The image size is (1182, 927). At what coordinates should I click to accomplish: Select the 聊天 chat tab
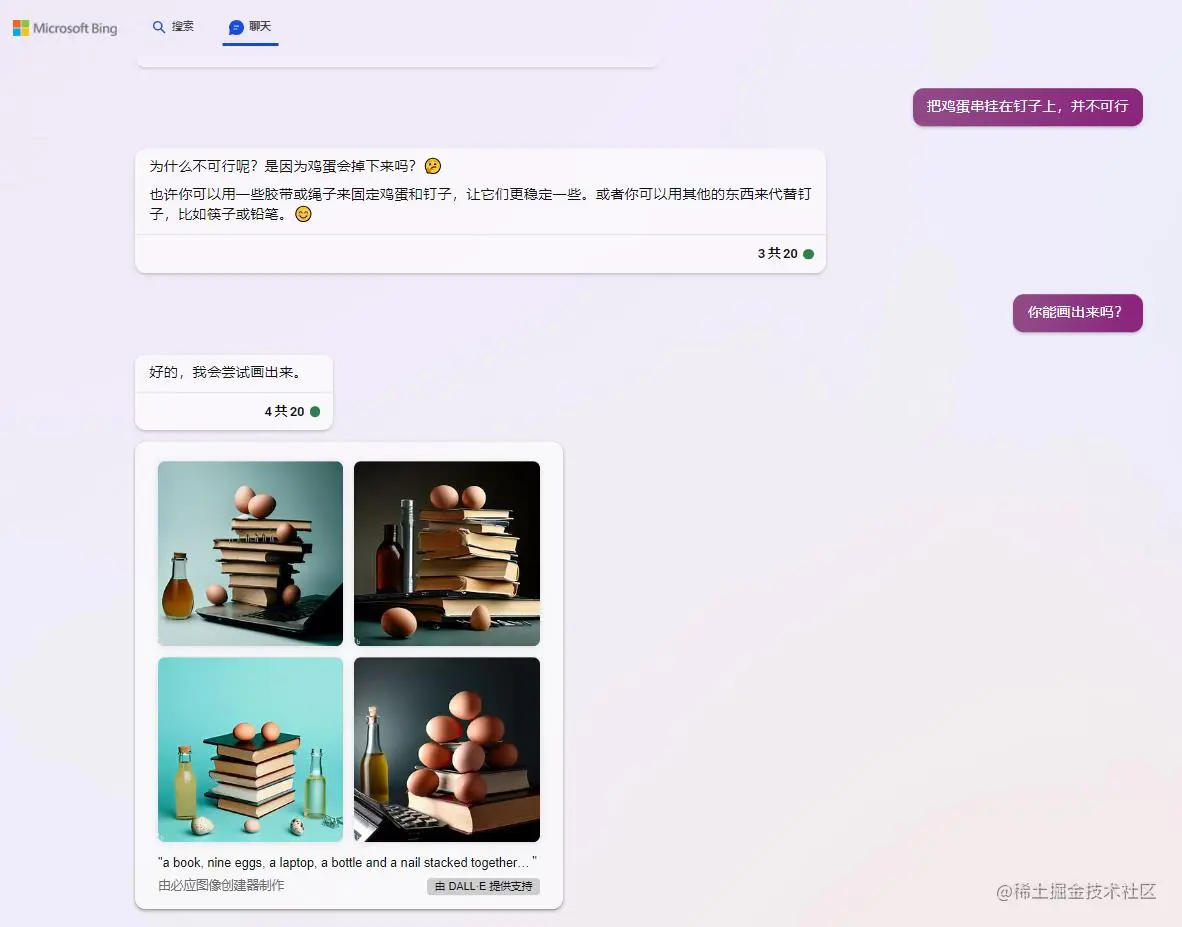click(250, 26)
